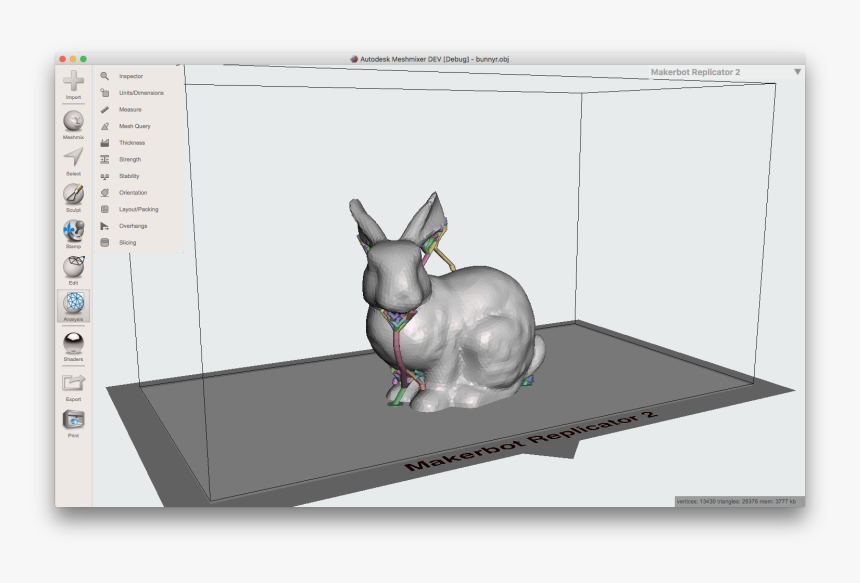Expand the Makerbot Replicator 2 printer dropdown
860x583 pixels.
(x=797, y=72)
